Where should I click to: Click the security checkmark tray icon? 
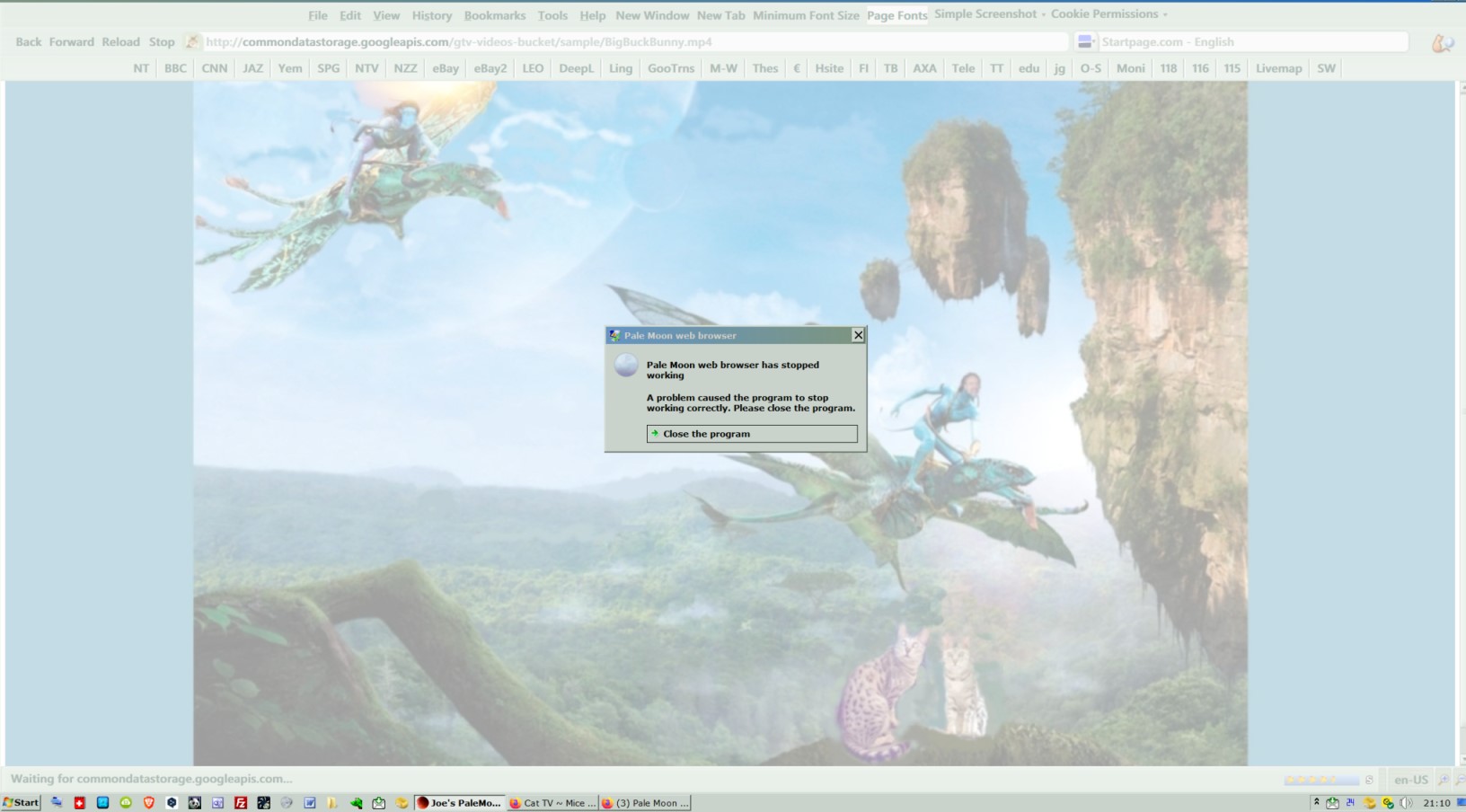click(x=1388, y=803)
